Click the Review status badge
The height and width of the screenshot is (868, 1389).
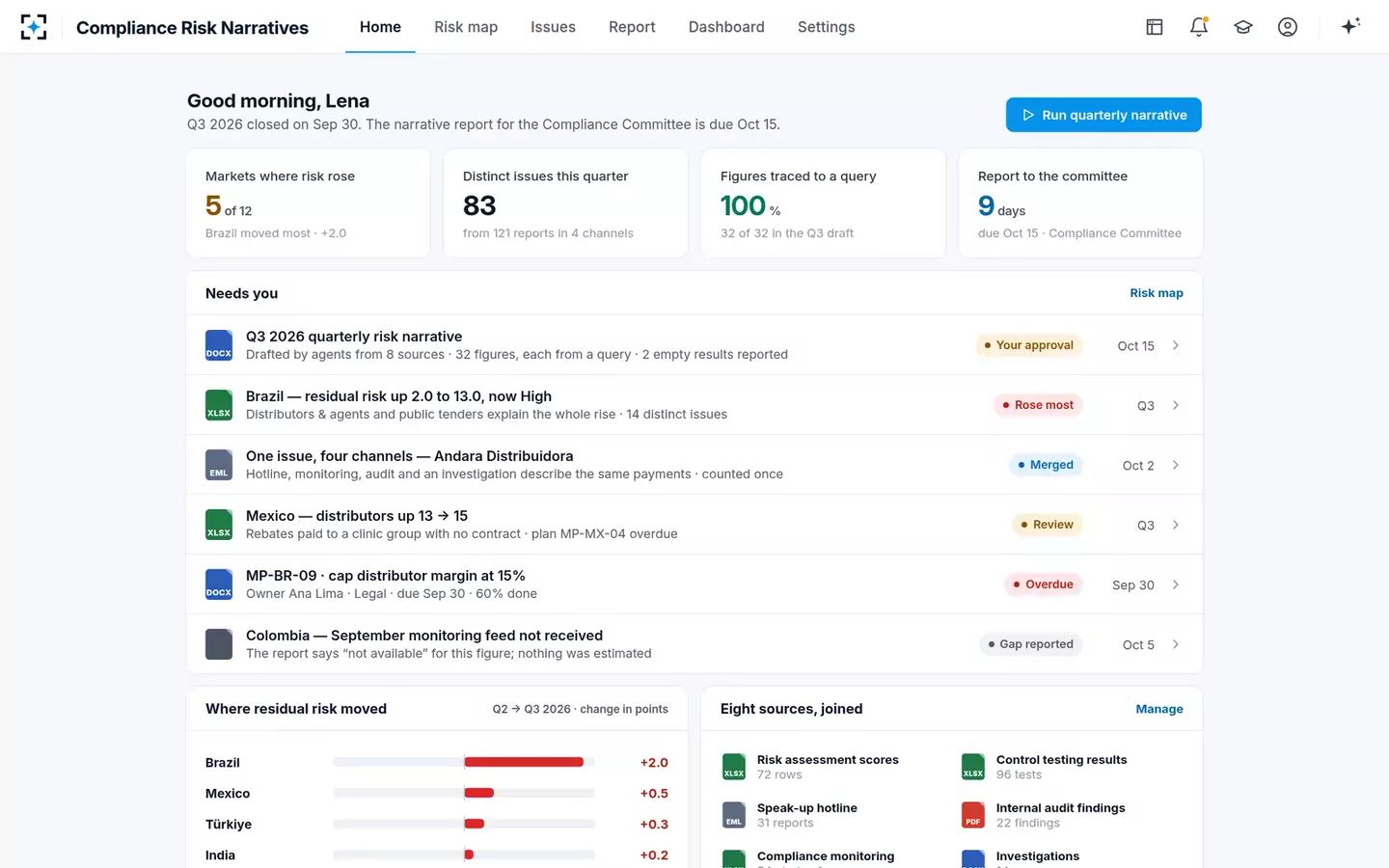tap(1047, 525)
